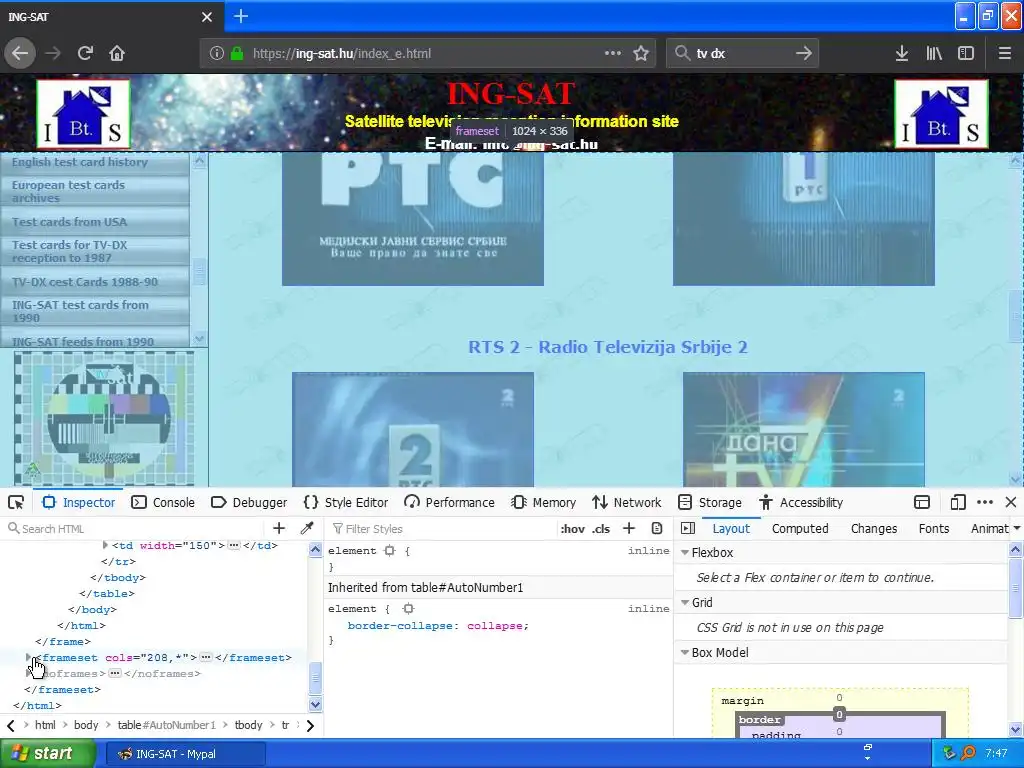Open the Windows Start menu

pyautogui.click(x=47, y=754)
